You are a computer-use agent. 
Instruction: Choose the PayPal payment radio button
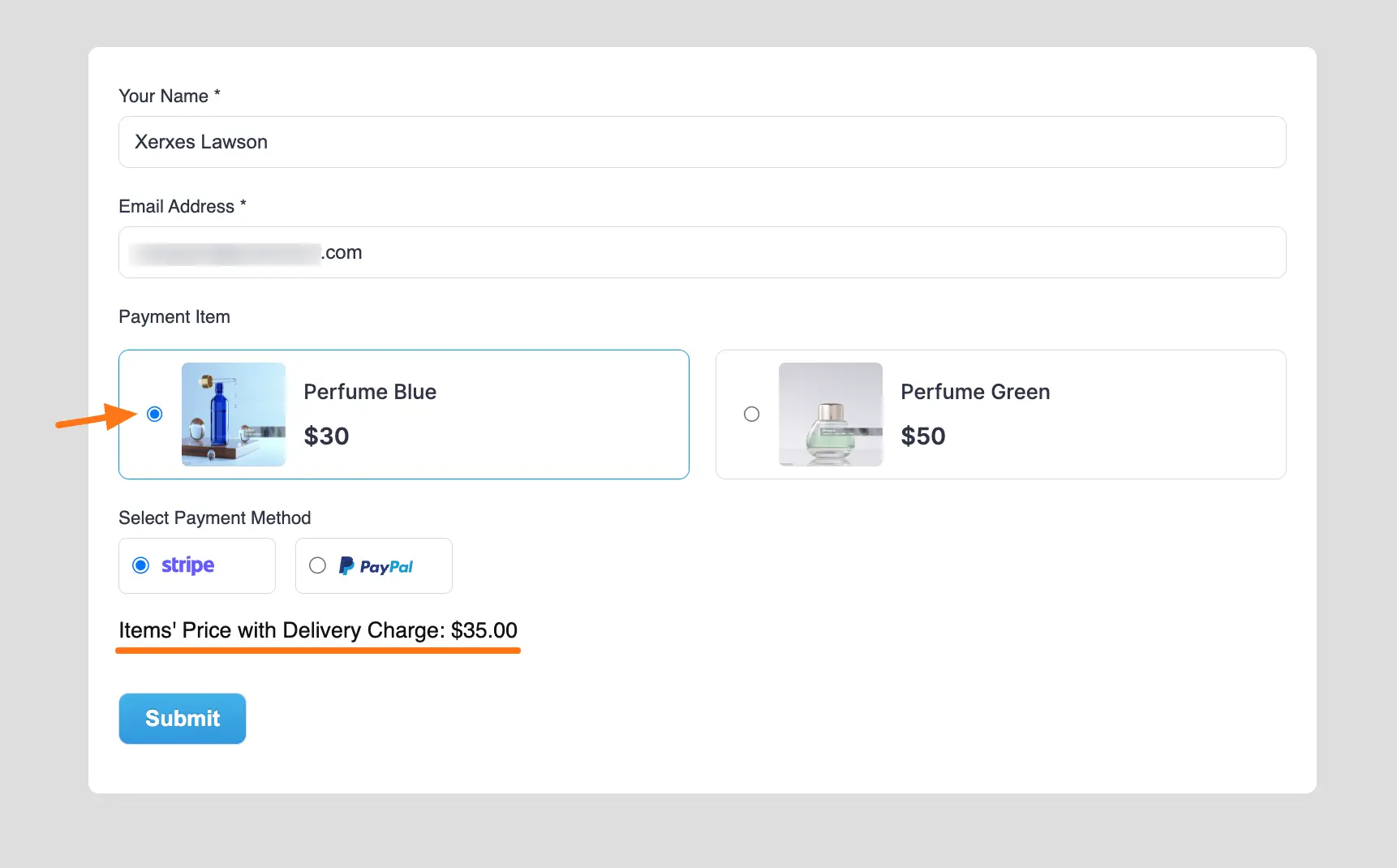(x=318, y=565)
